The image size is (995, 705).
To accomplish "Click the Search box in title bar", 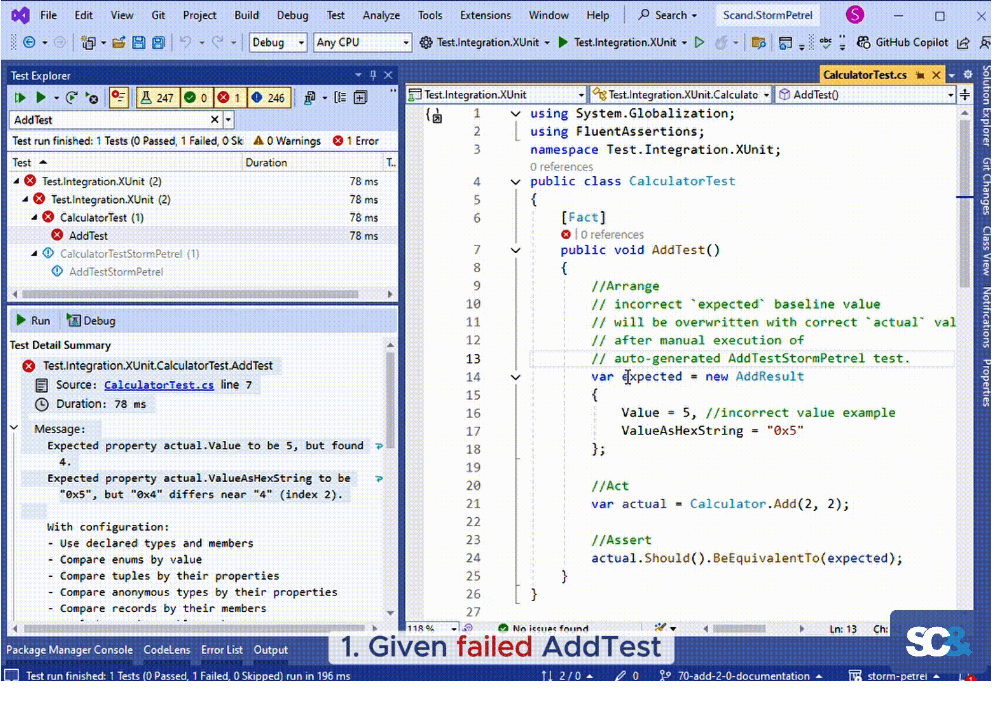I will (668, 15).
